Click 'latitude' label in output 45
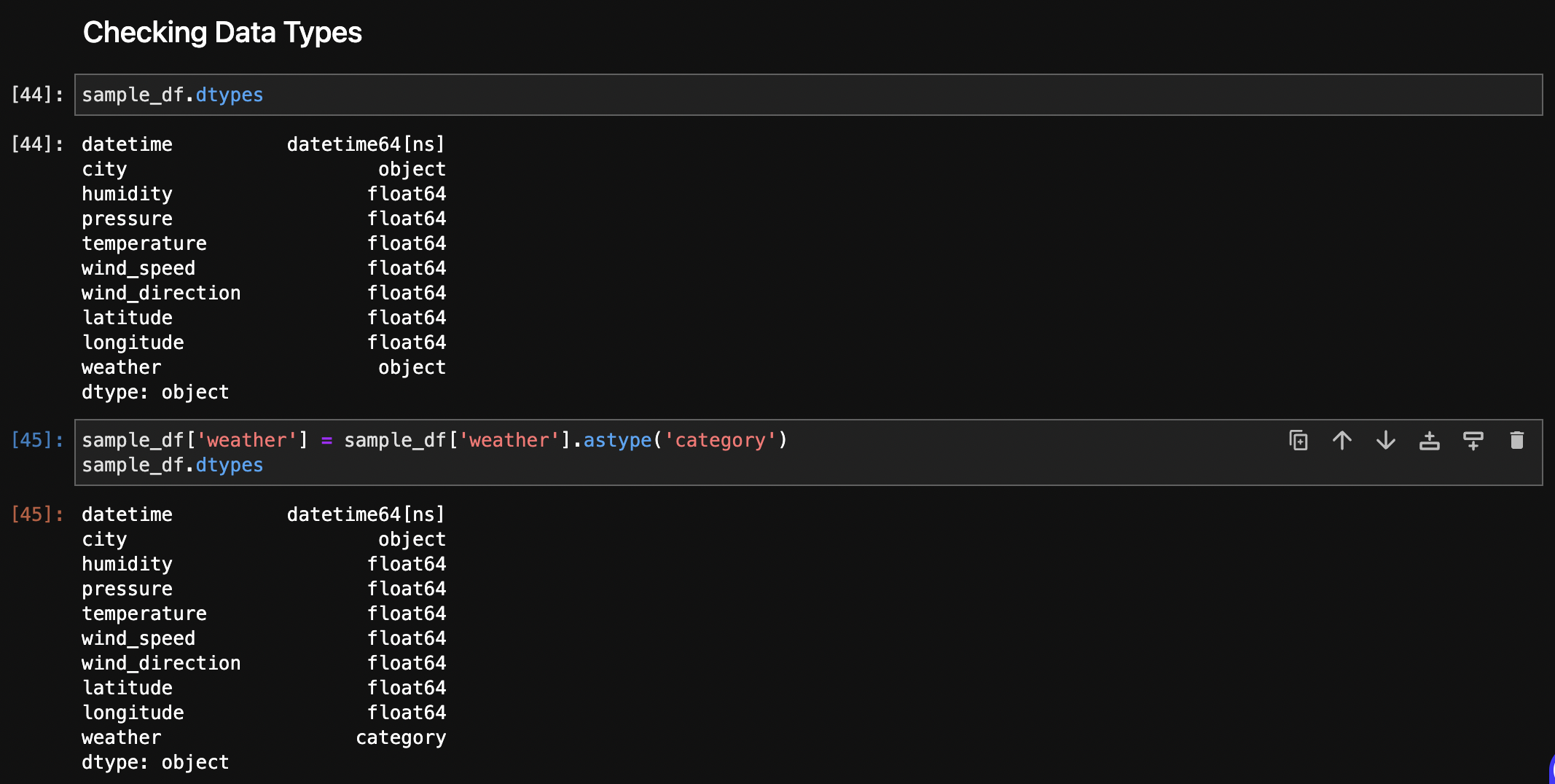 coord(128,688)
